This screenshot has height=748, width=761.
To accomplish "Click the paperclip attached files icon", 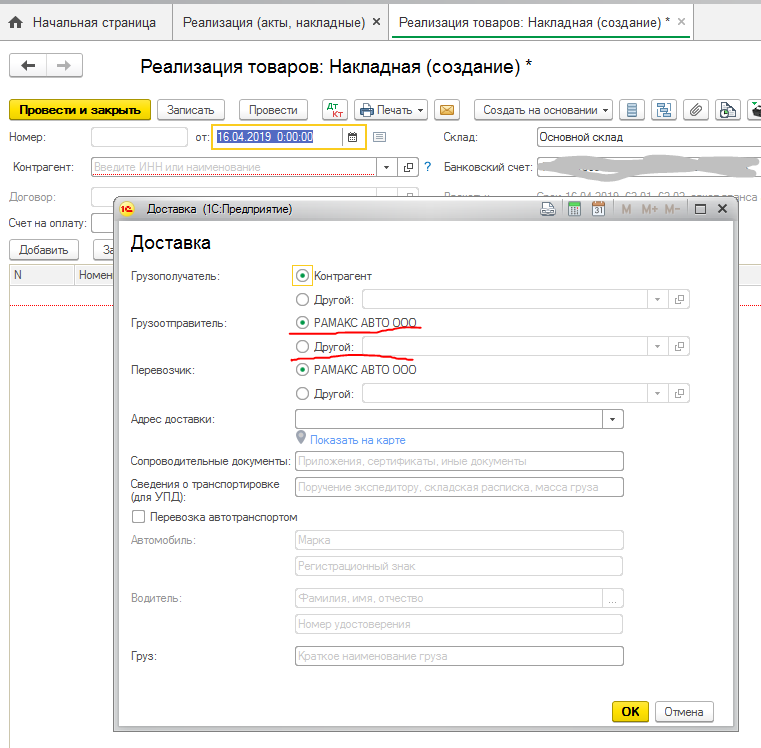I will point(697,110).
